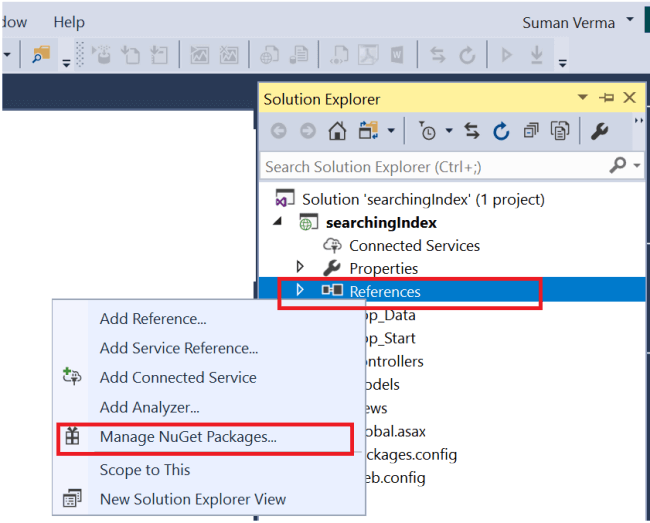Click the Add Connected Service cloud icon in context menu
Viewport: 650px width, 523px height.
(x=72, y=376)
